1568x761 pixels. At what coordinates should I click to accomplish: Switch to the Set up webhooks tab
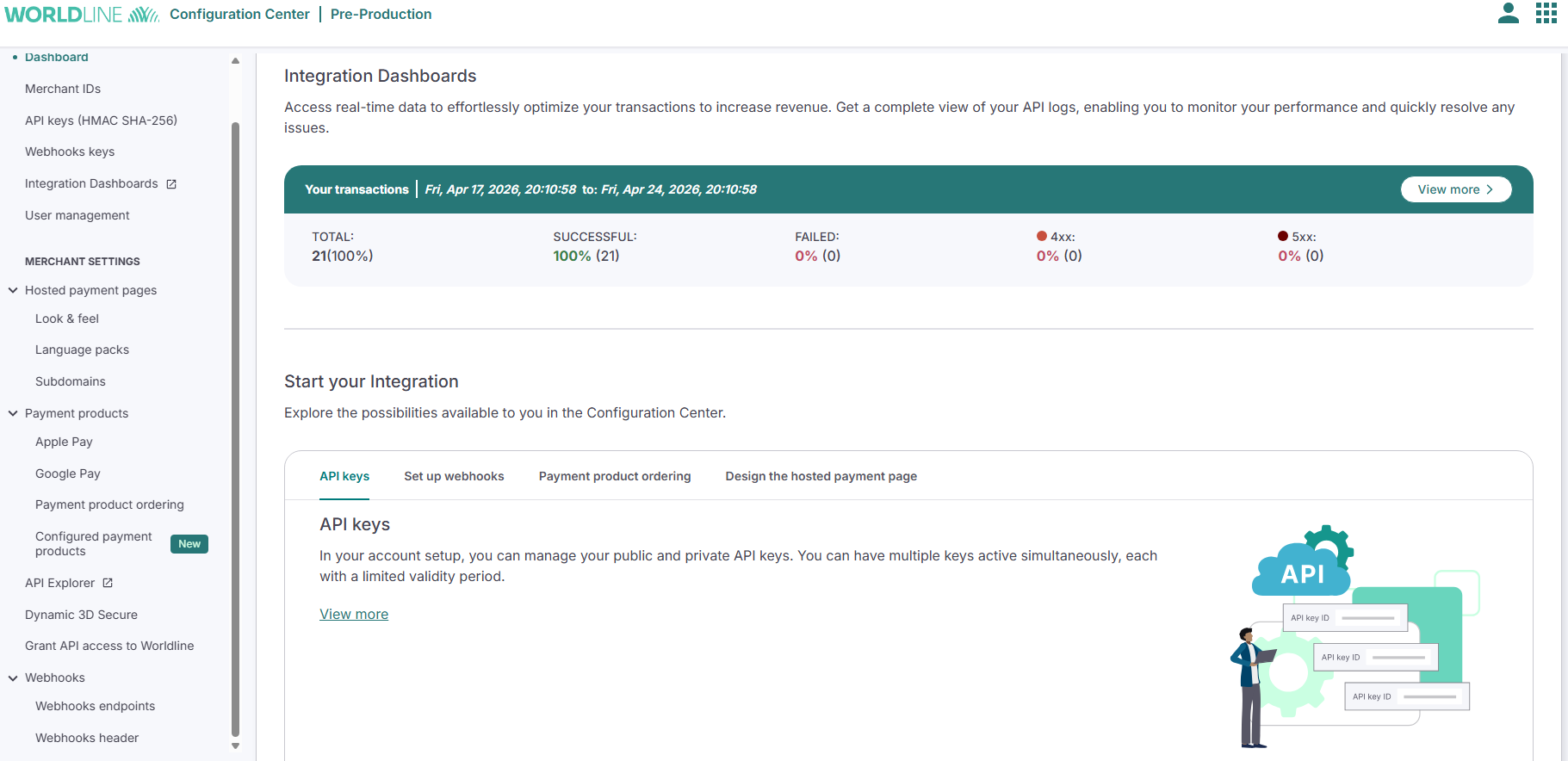[x=454, y=476]
